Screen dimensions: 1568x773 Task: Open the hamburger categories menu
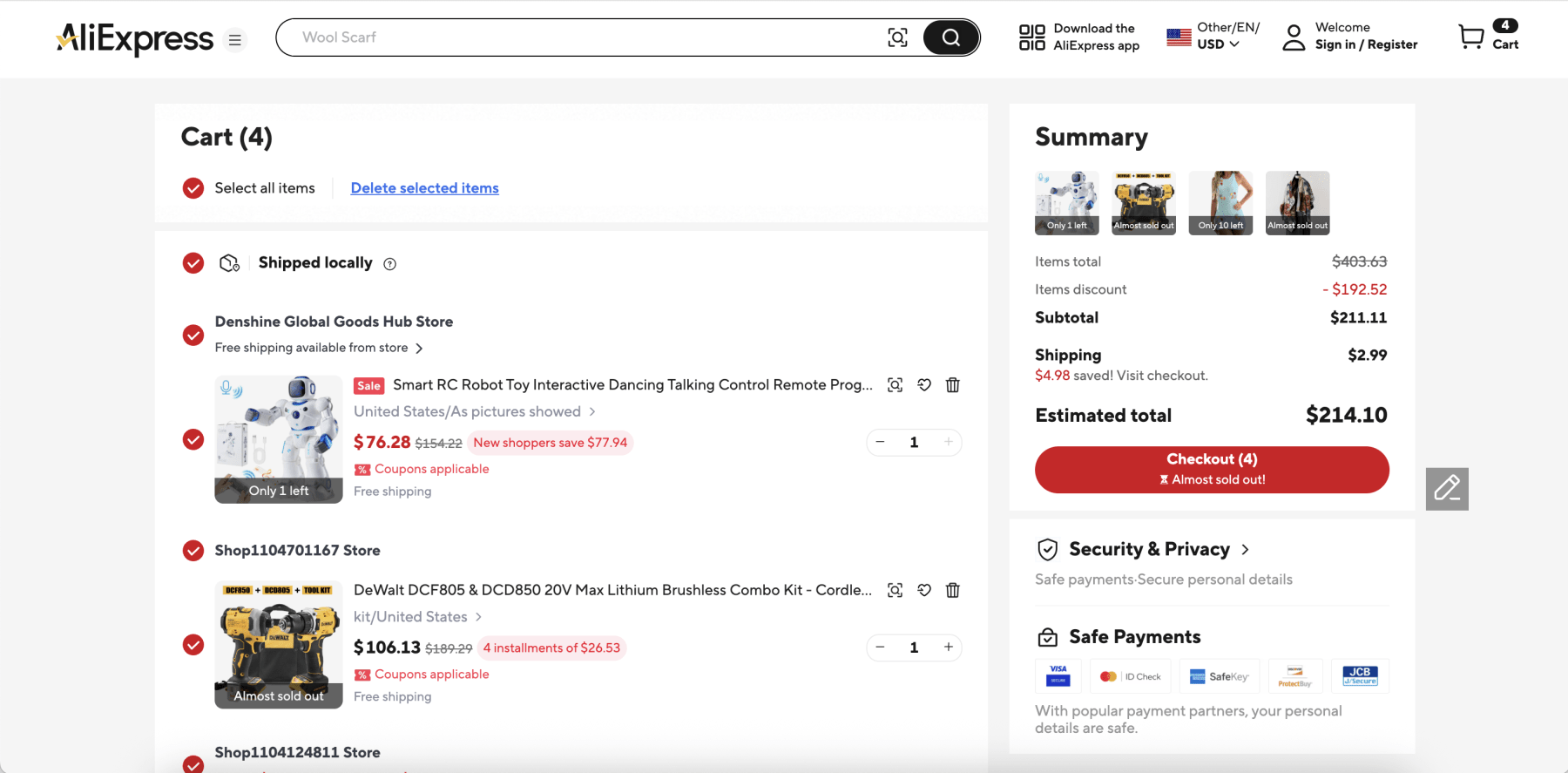coord(234,40)
